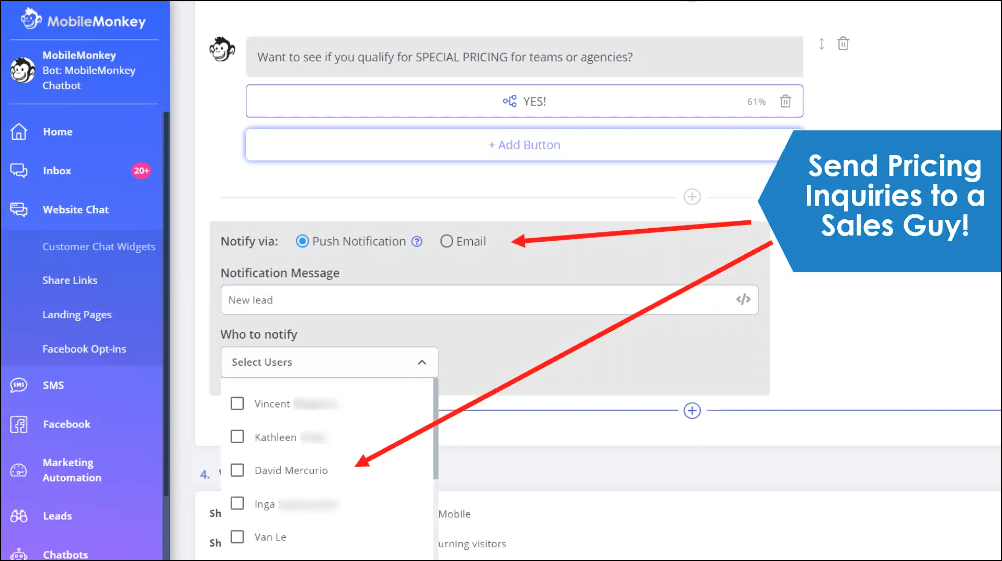1002x561 pixels.
Task: Check the box for Vincent
Action: click(x=237, y=403)
